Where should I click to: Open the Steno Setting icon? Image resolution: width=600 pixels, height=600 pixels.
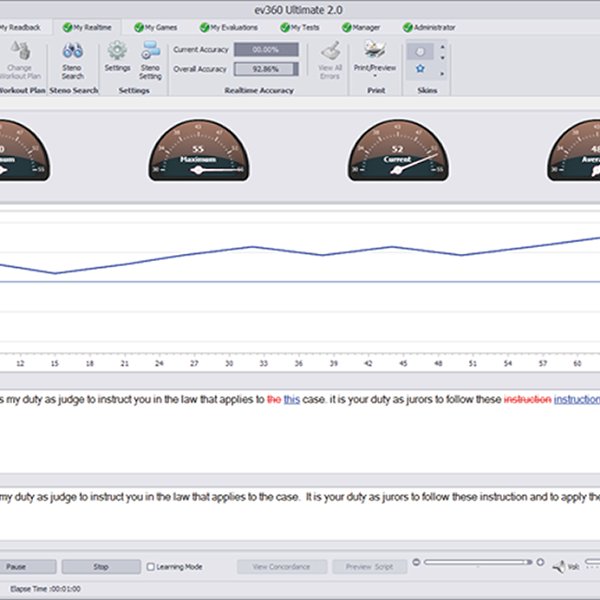coord(150,50)
